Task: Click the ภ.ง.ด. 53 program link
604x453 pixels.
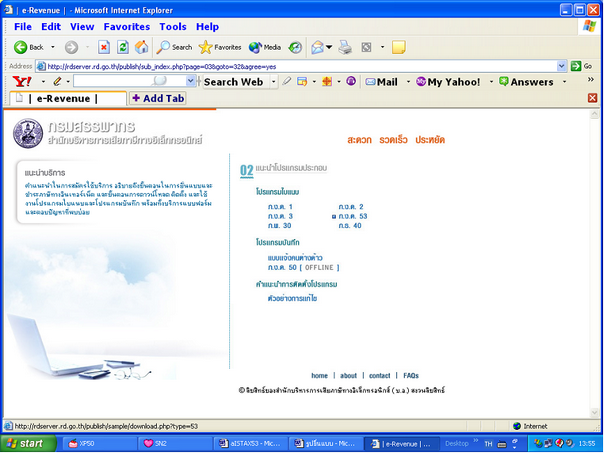Action: (352, 216)
